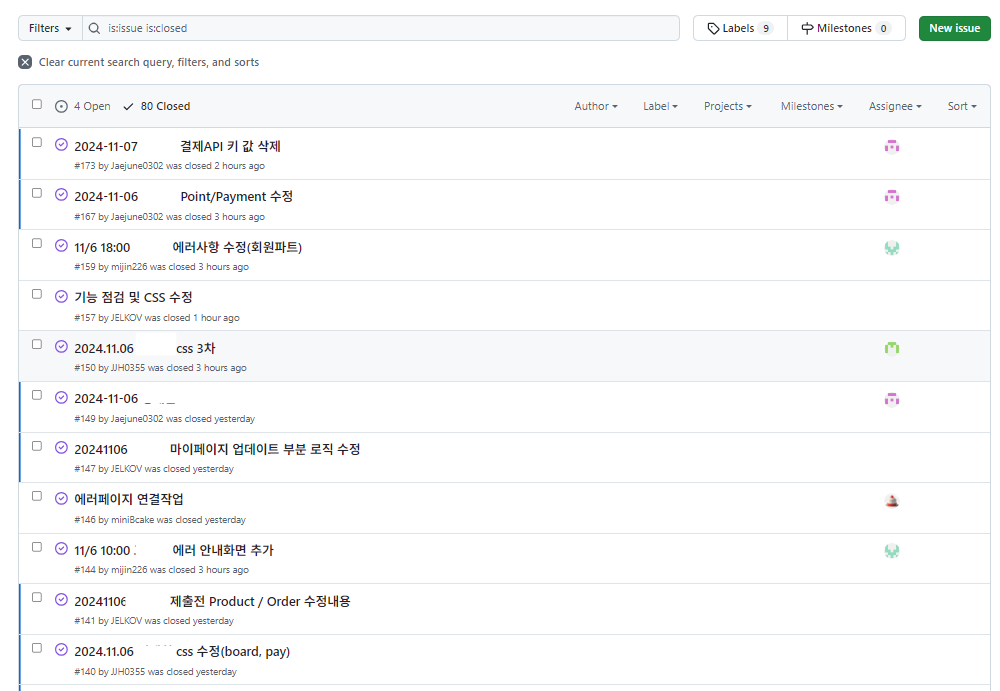The width and height of the screenshot is (1000, 691).
Task: Click closed-issue icon of issue #173
Action: 61,144
